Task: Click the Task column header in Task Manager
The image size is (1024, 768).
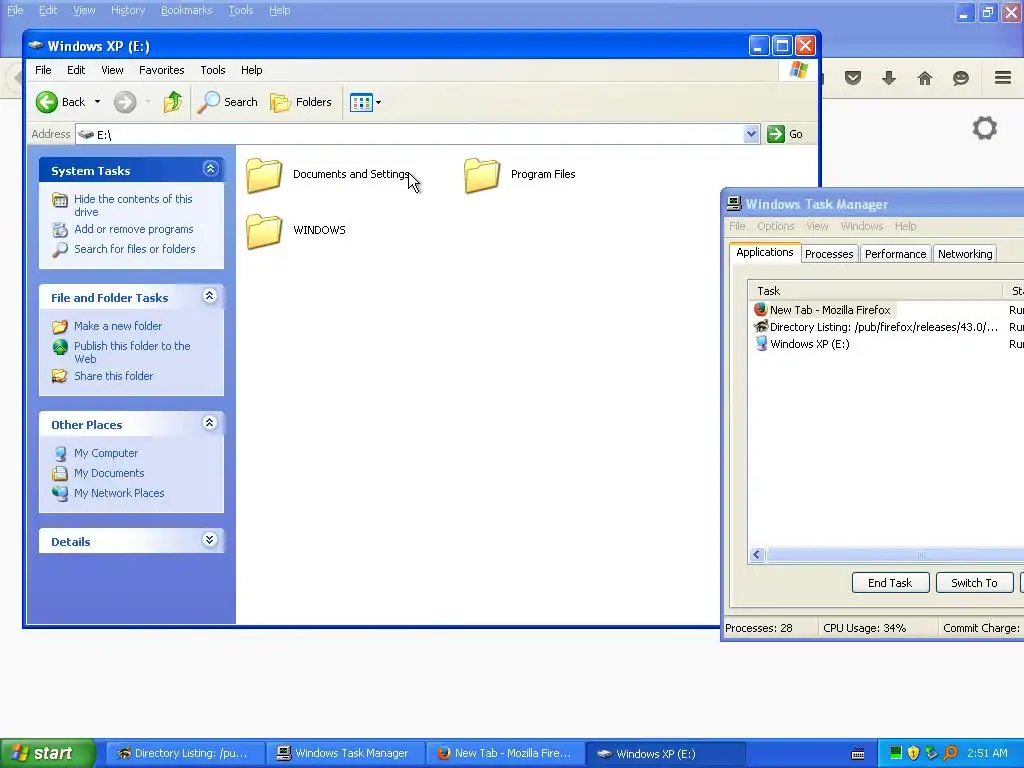Action: pyautogui.click(x=875, y=291)
